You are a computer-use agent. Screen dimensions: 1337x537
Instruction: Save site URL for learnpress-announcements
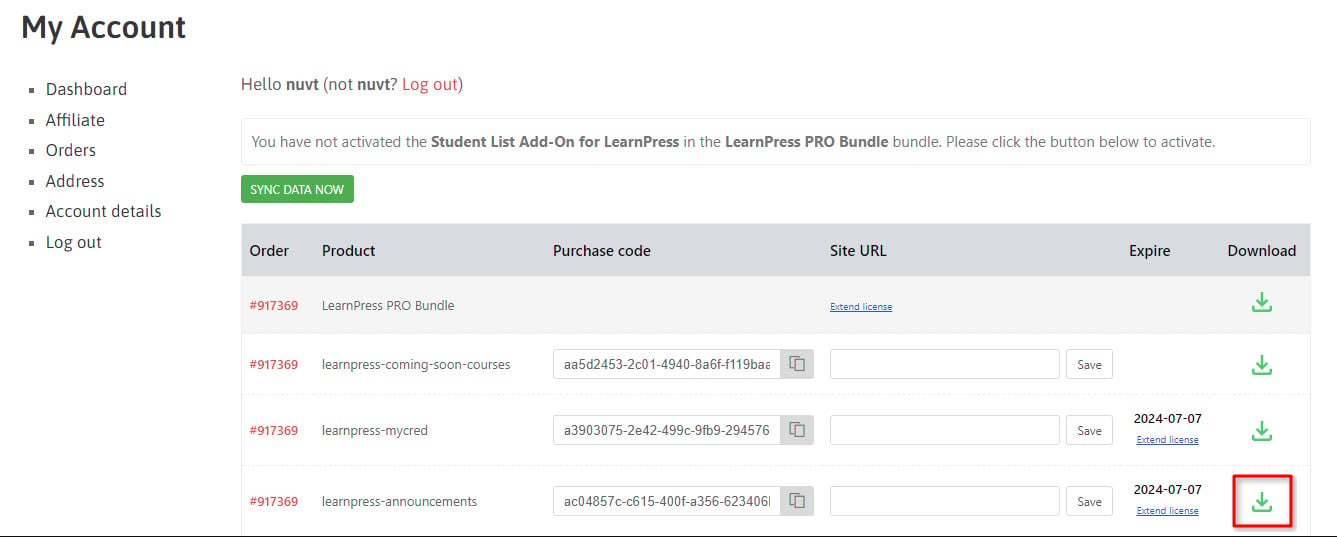click(1089, 502)
